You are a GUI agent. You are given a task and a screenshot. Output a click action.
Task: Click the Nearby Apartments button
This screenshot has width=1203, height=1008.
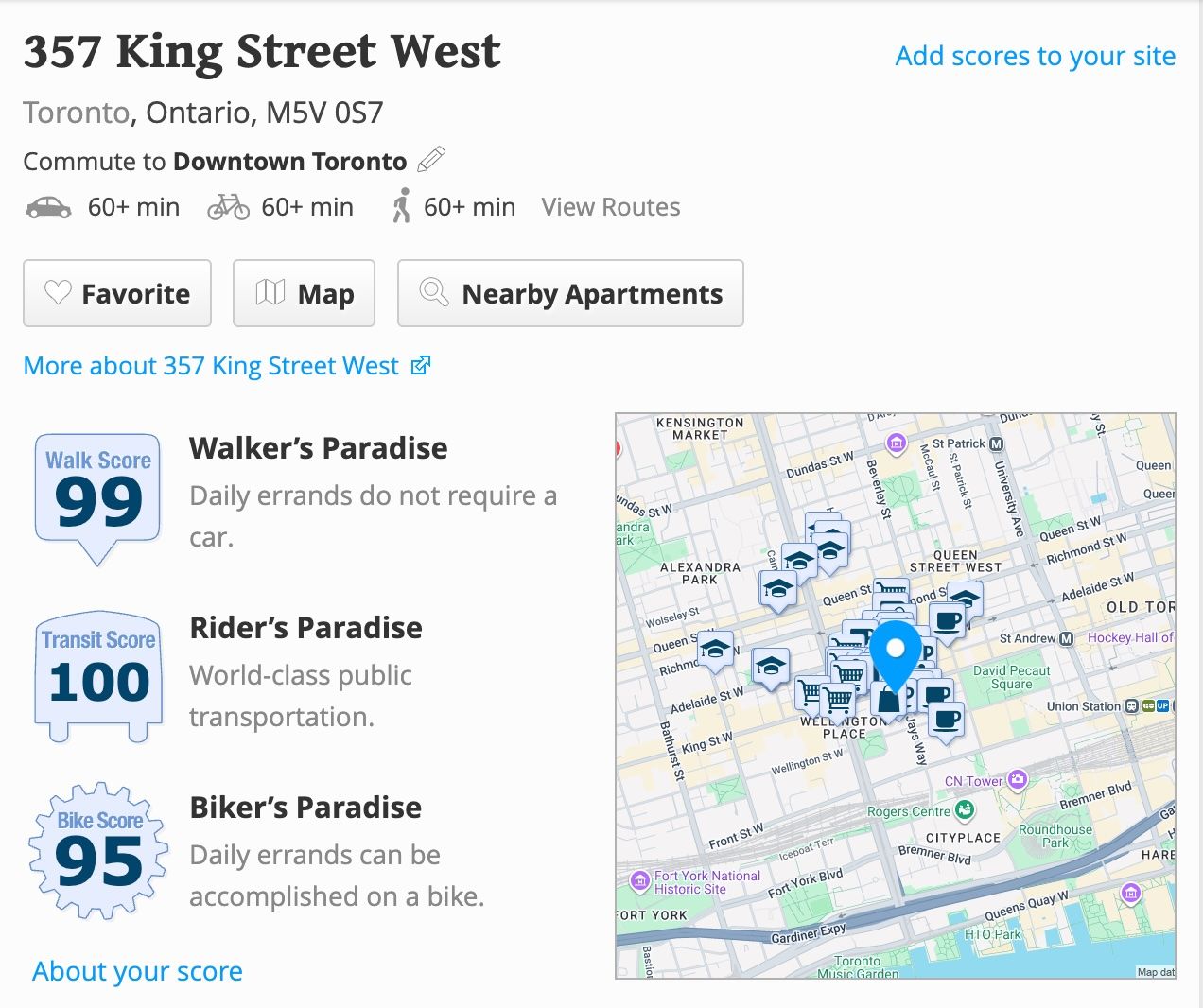pyautogui.click(x=570, y=293)
